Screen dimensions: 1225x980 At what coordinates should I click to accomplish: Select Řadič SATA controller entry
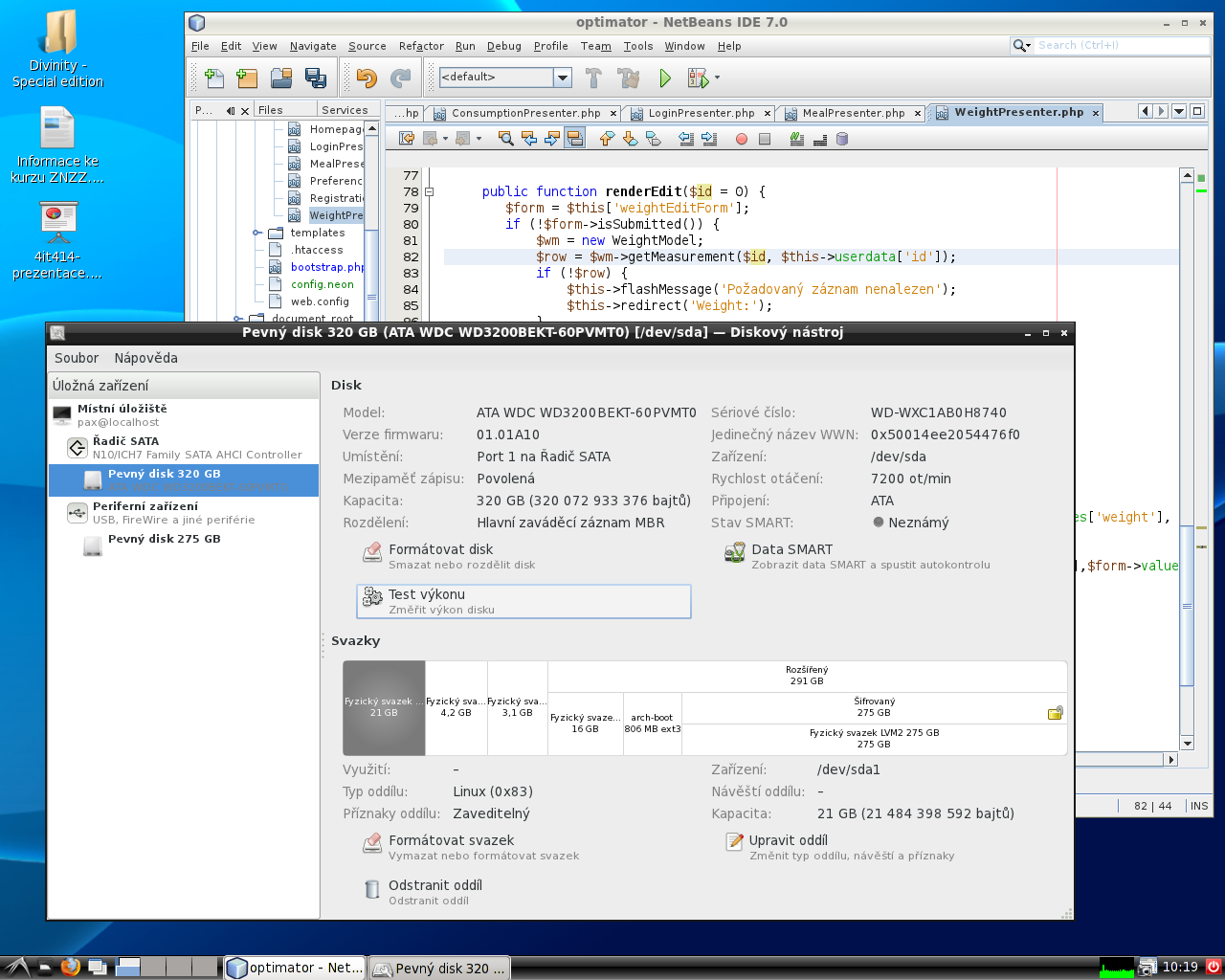click(185, 448)
